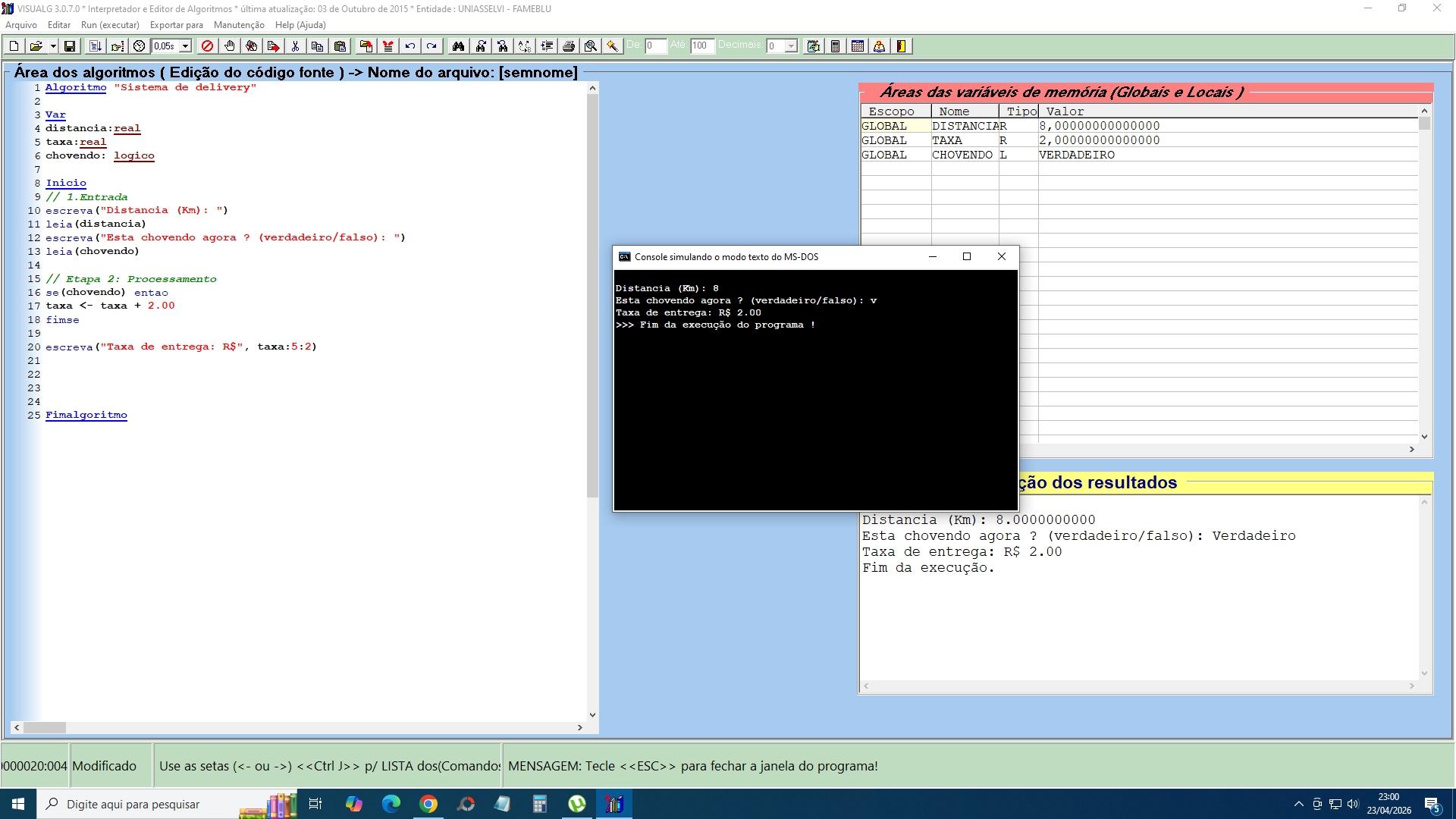Click the binoculars find icon
Viewport: 1456px width, 819px height.
coord(458,46)
